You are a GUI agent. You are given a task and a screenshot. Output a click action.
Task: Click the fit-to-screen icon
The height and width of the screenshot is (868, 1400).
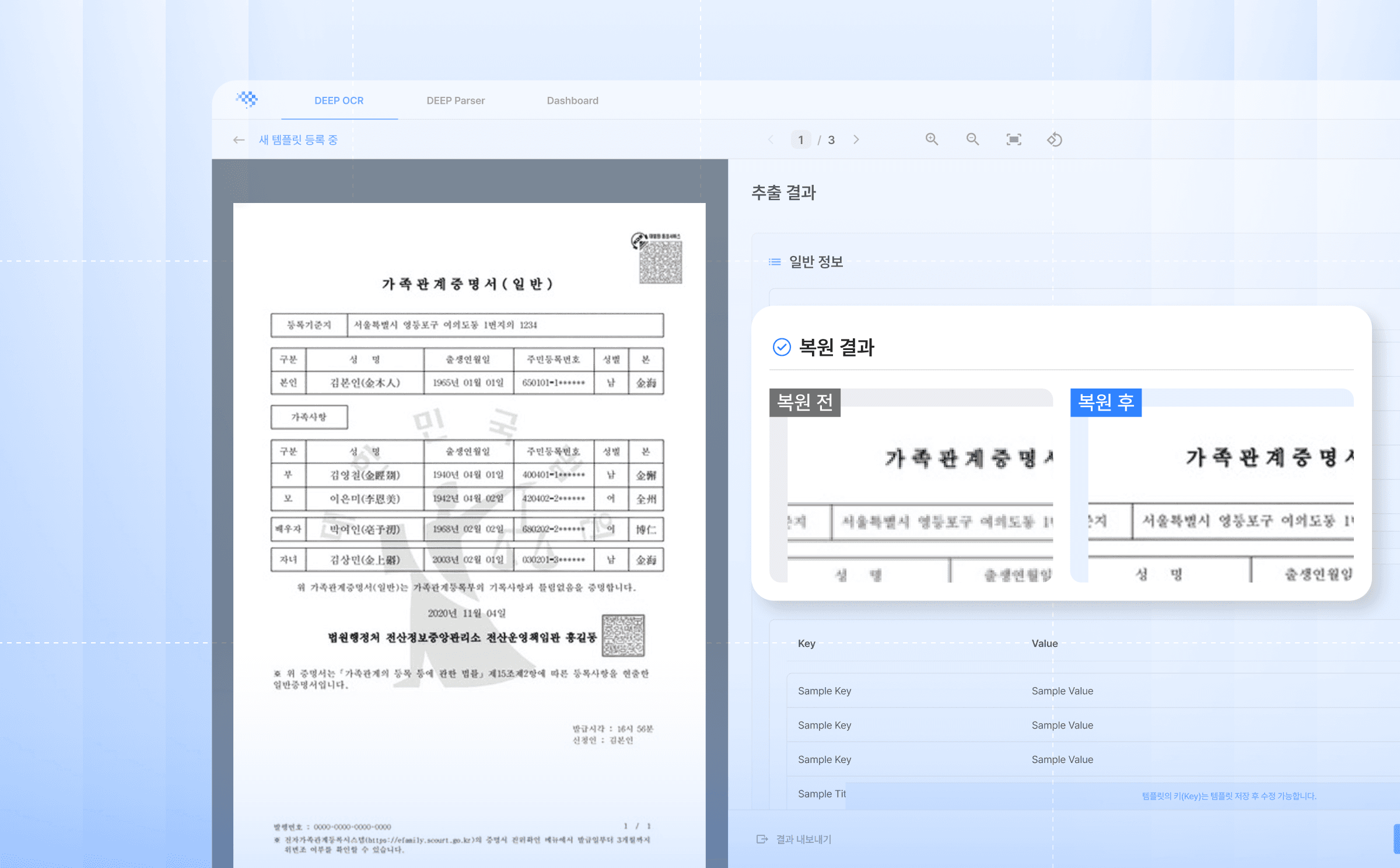point(1014,139)
